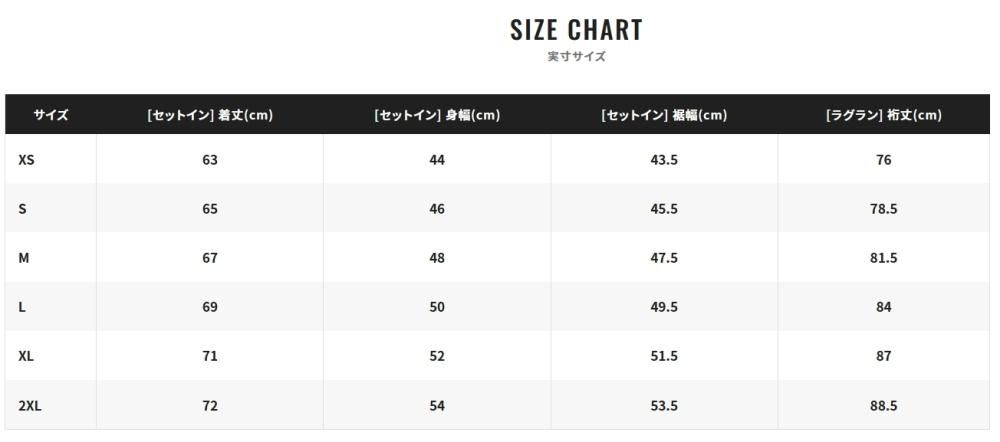Image resolution: width=1000 pixels, height=442 pixels.
Task: Click the 着丈 value 71 for size XL
Action: [x=210, y=356]
